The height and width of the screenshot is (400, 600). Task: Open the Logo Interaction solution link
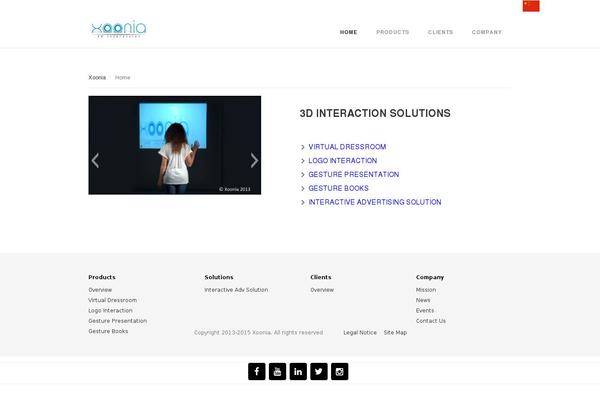pos(342,160)
